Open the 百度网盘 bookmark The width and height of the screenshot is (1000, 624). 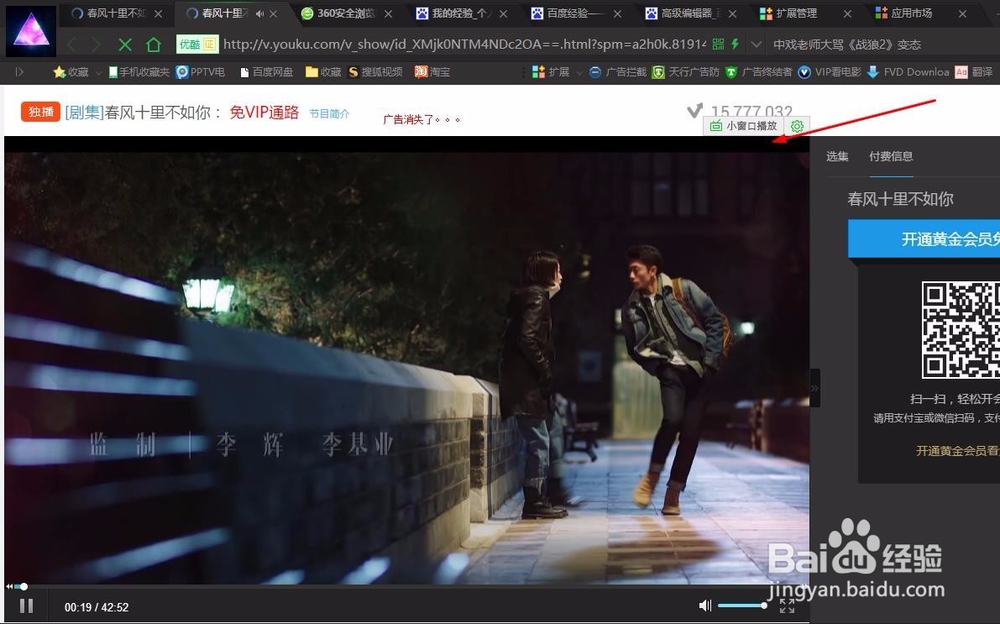pos(267,72)
